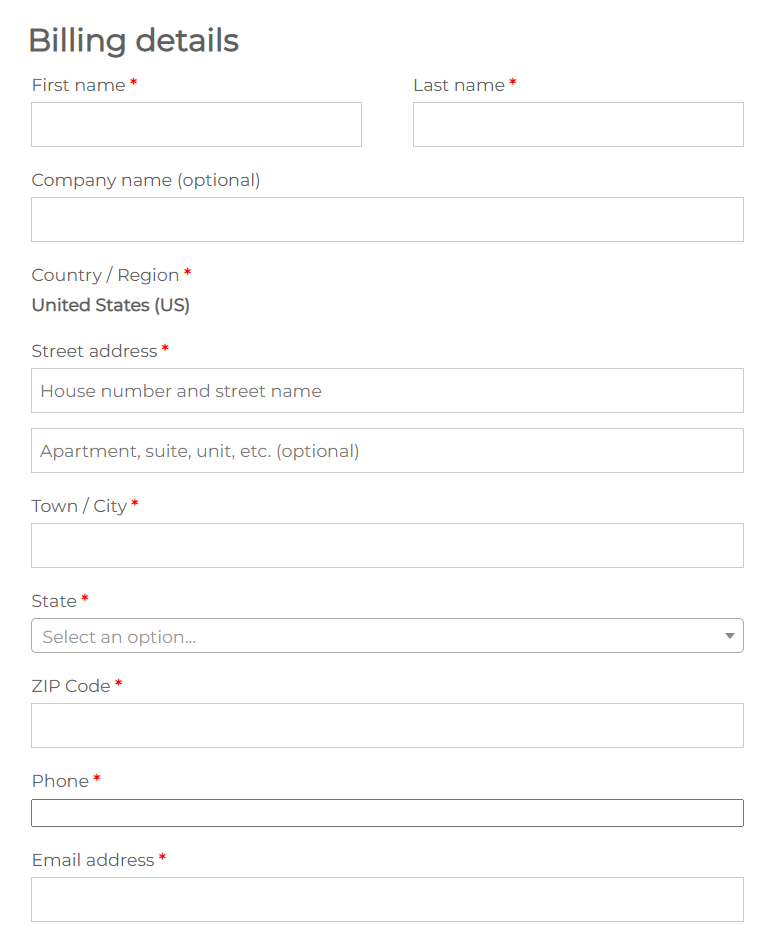Viewport: 762px width, 937px height.
Task: Click the "First name" label
Action: (x=78, y=85)
